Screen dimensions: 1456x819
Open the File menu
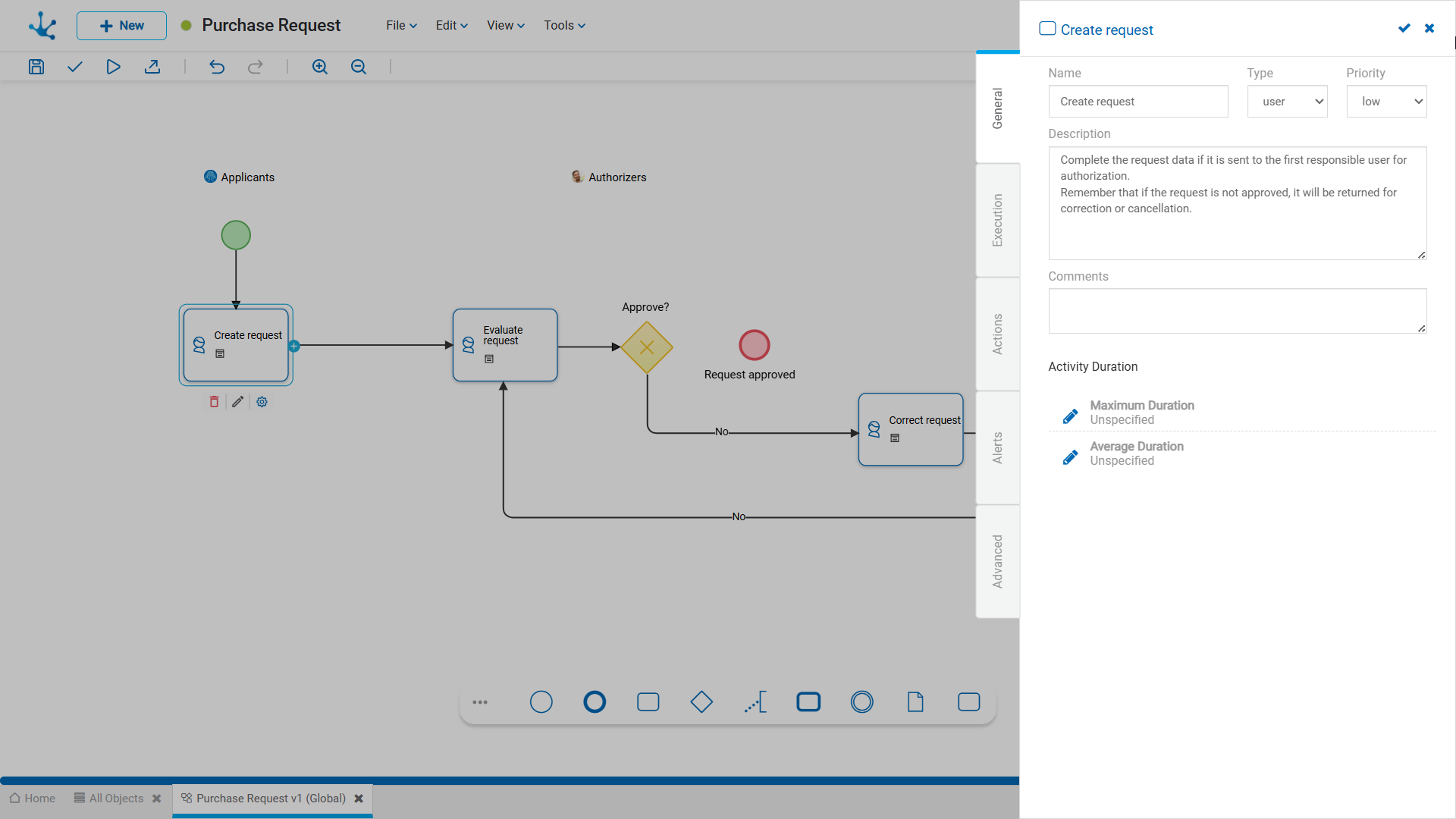pos(401,26)
